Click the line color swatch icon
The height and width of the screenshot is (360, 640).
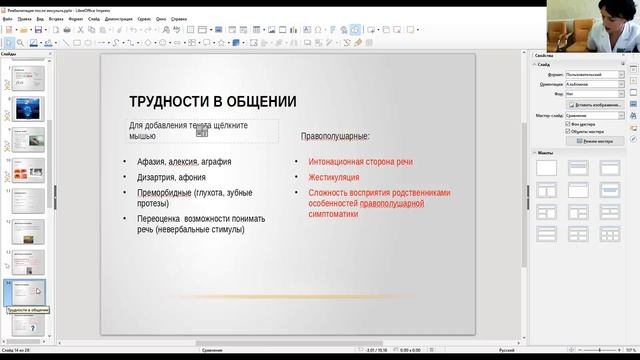[33, 43]
